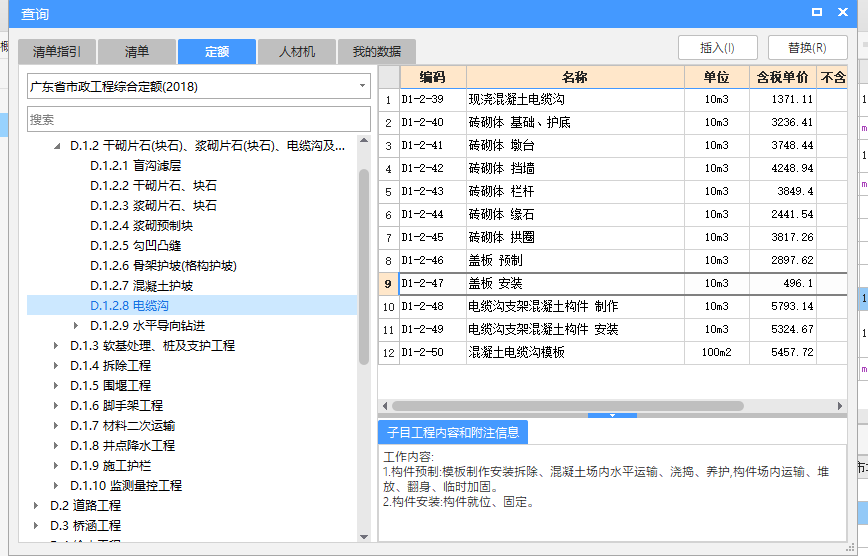Click code cell D1-2-47
Screen dimensions: 868x556
coord(433,284)
